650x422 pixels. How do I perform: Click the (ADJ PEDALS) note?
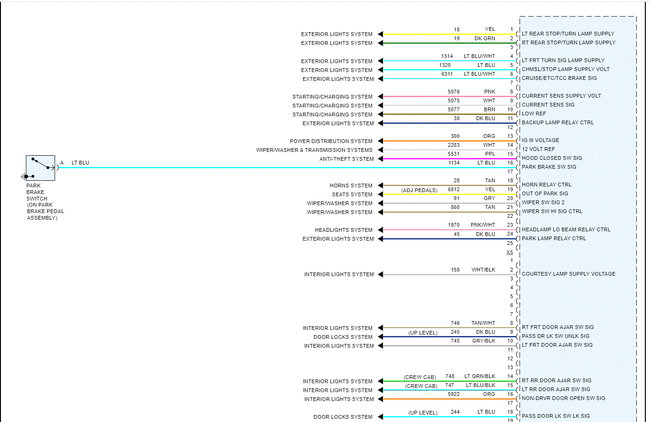(x=419, y=190)
